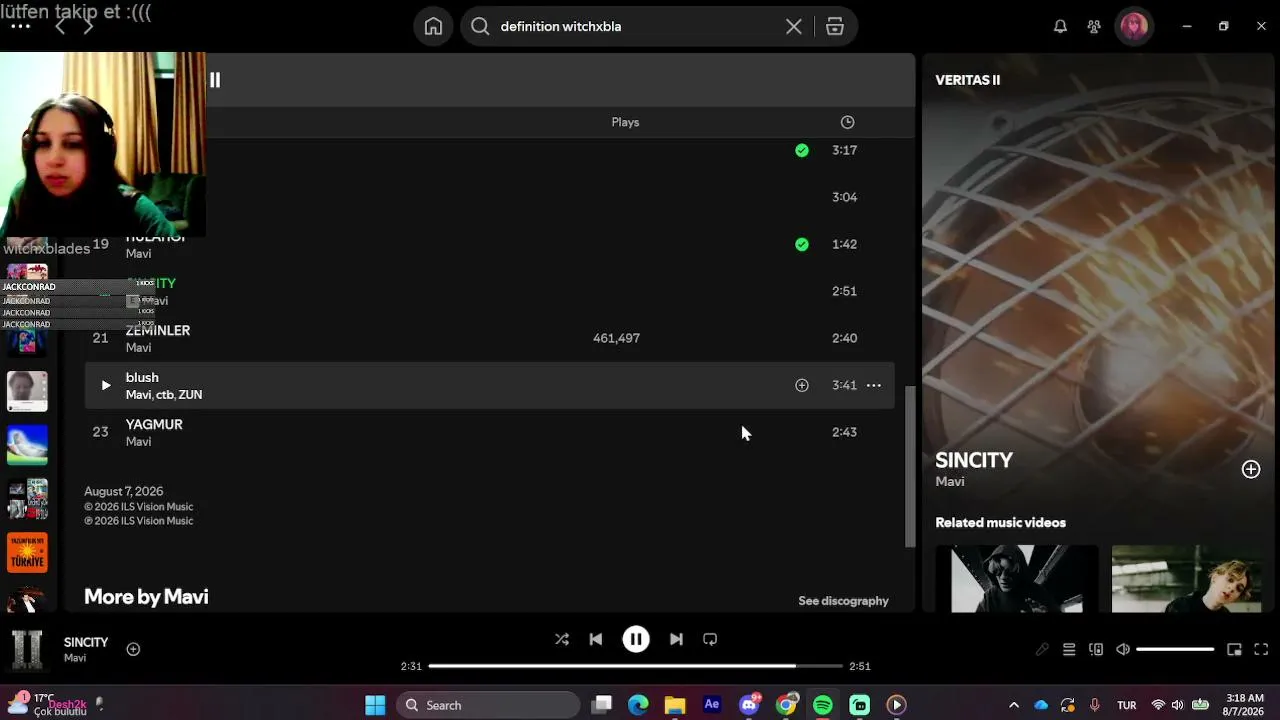Pause using the sticky header button
Image resolution: width=1280 pixels, height=720 pixels.
pos(215,80)
